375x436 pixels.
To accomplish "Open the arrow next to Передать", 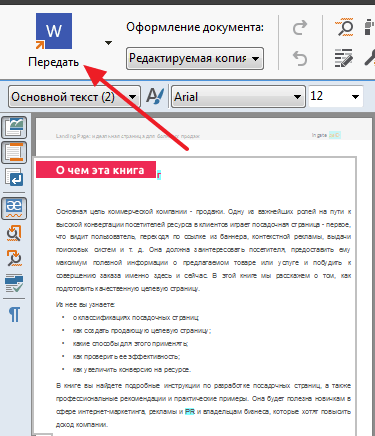I will (x=108, y=43).
